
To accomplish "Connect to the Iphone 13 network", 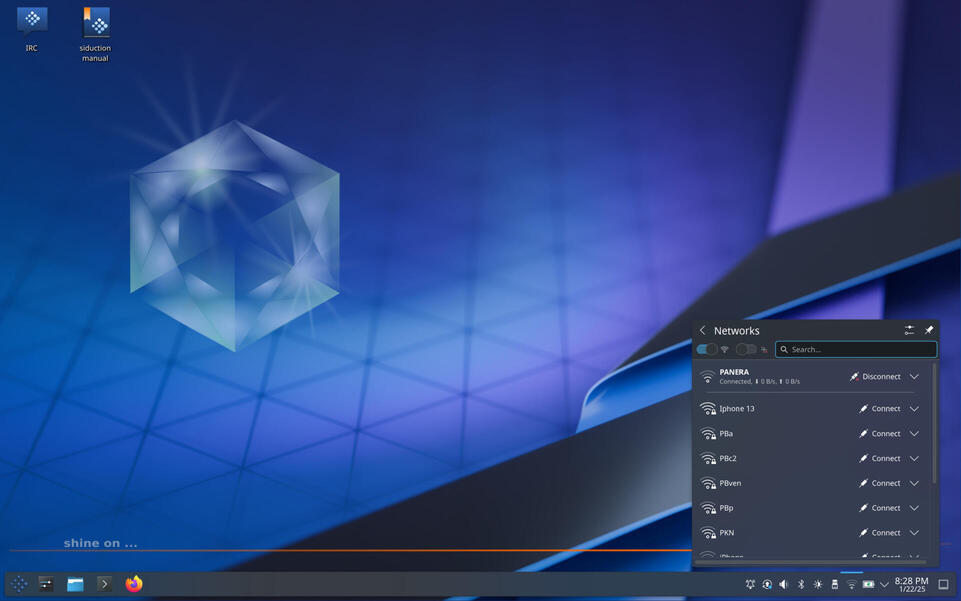I will pyautogui.click(x=879, y=409).
